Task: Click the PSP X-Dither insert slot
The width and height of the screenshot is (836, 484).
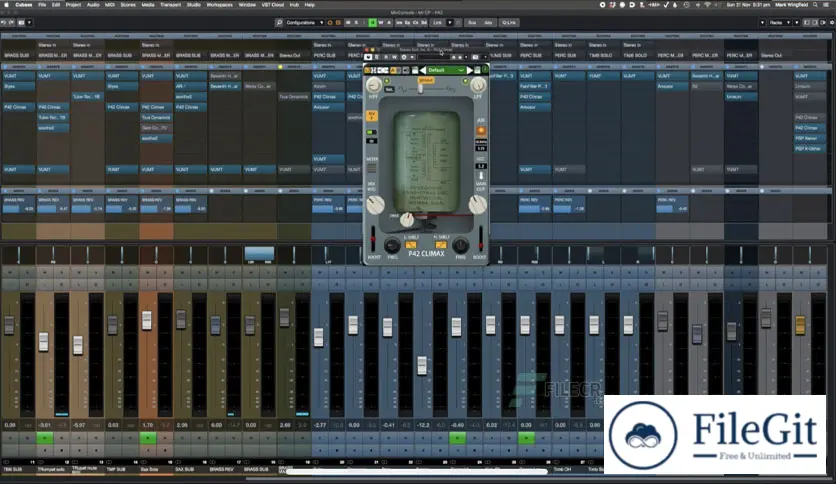Action: [809, 149]
